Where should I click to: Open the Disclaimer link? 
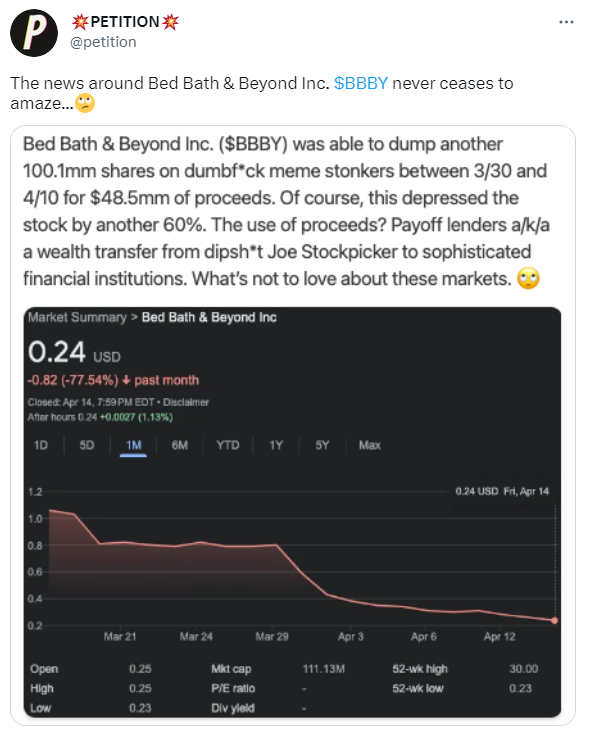(186, 402)
